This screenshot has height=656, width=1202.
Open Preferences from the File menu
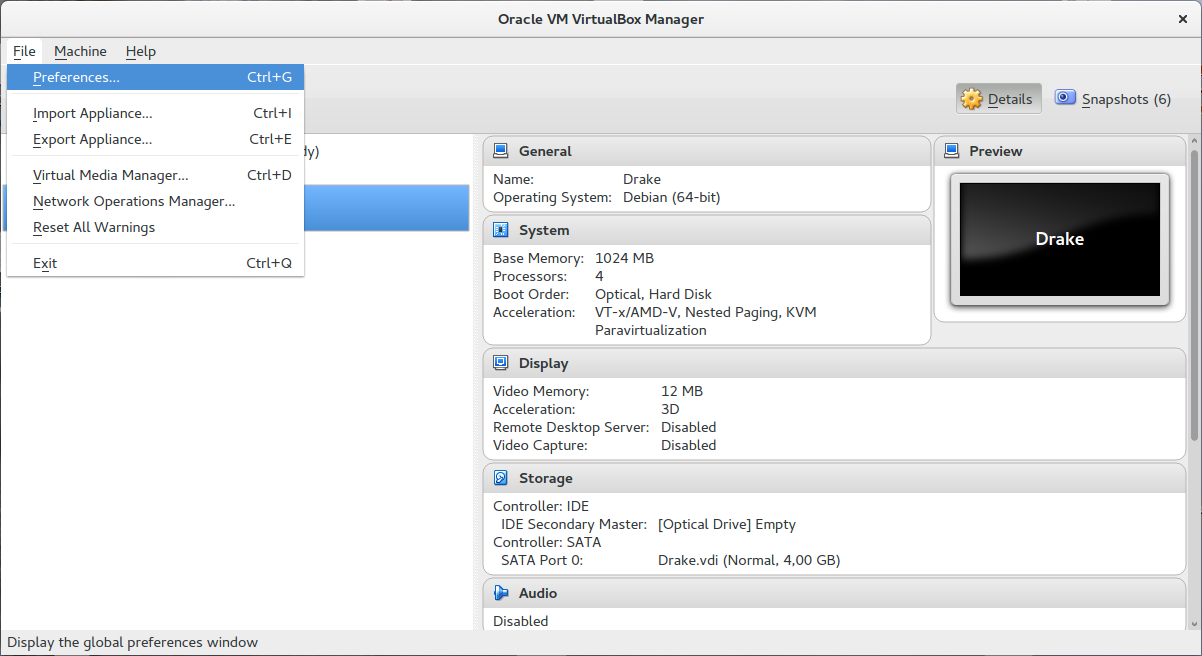[155, 77]
